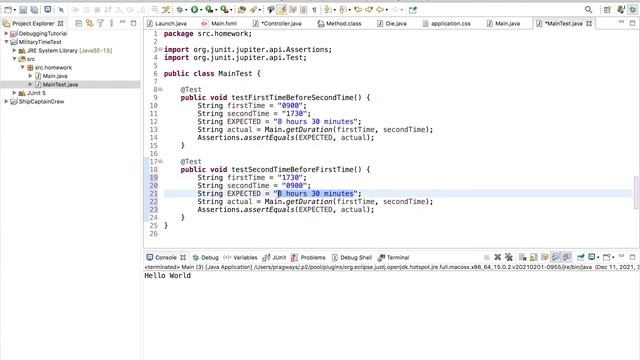This screenshot has height=360, width=640.
Task: Open the application.css editor tab
Action: click(x=447, y=24)
